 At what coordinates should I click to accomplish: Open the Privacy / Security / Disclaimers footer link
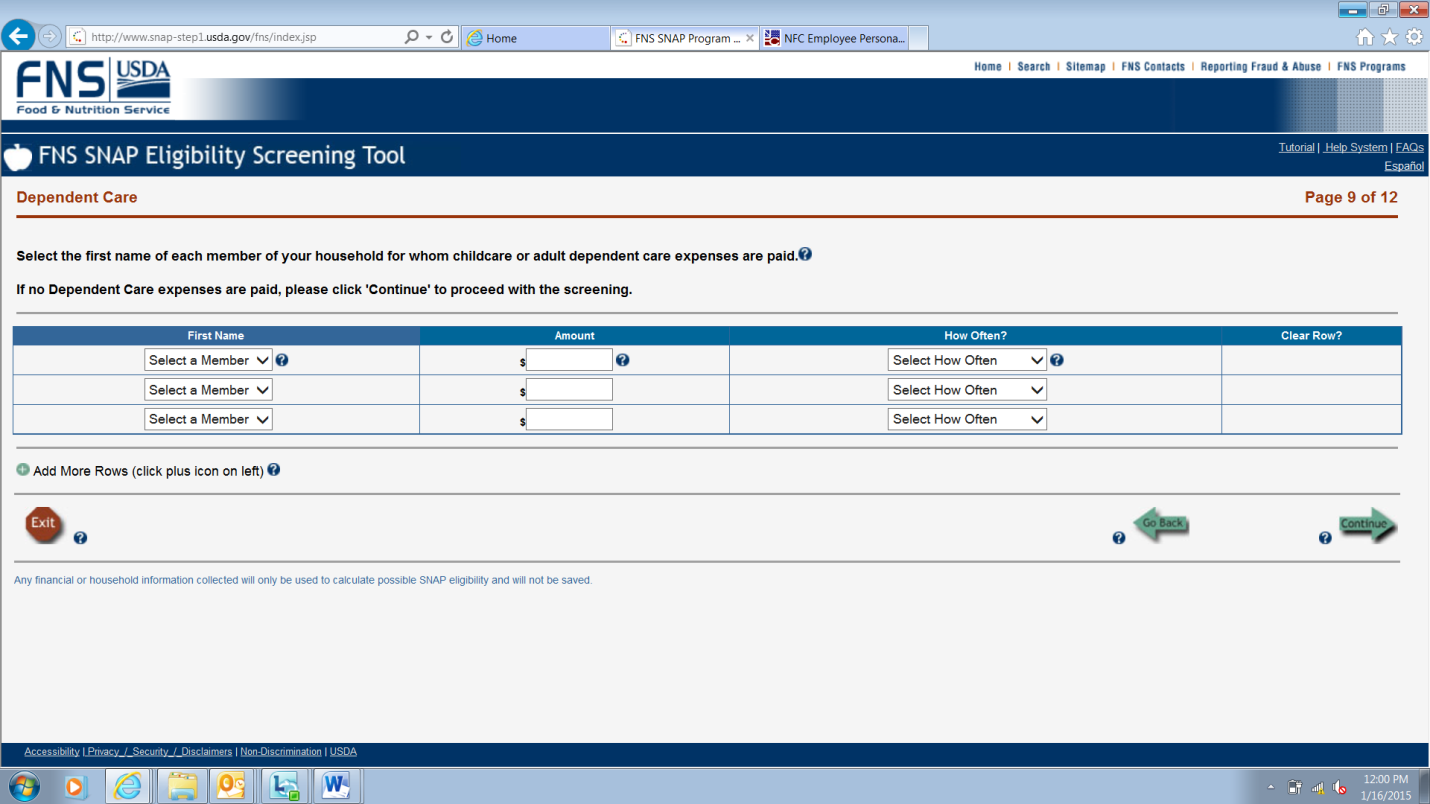coord(160,752)
